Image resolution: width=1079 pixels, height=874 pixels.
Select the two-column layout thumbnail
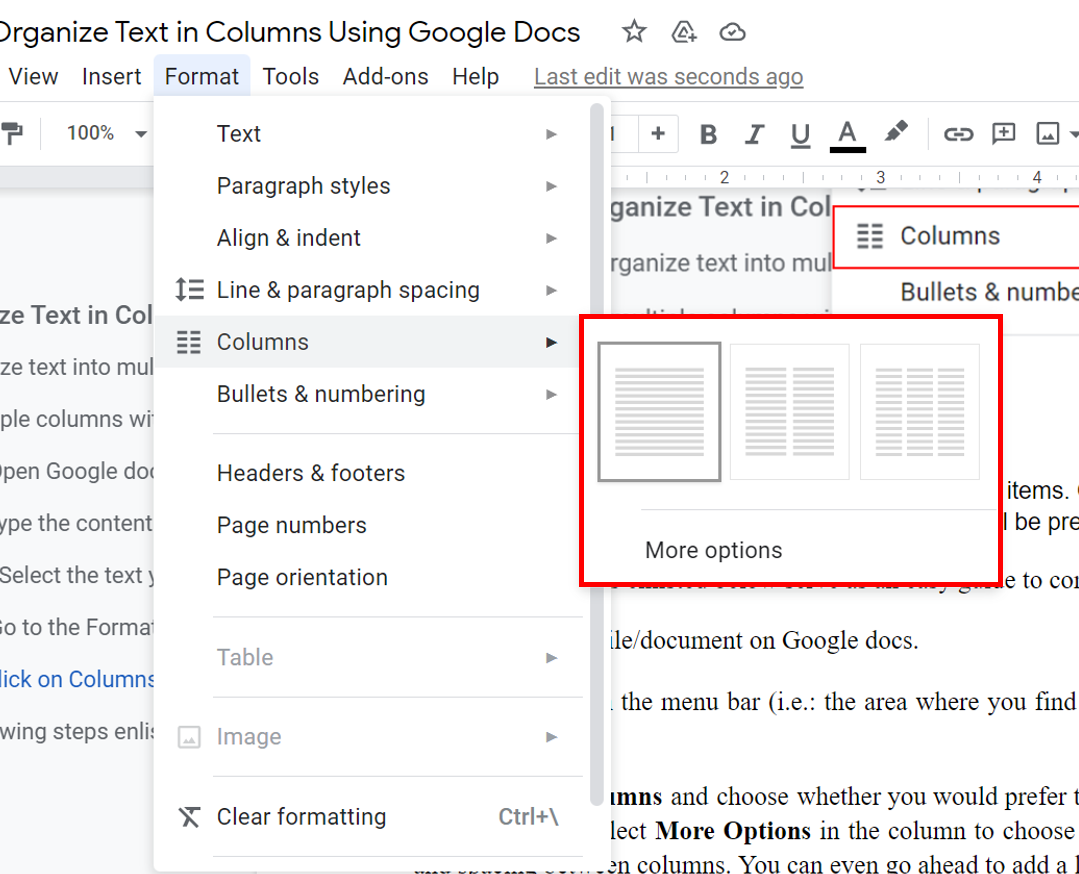[789, 412]
